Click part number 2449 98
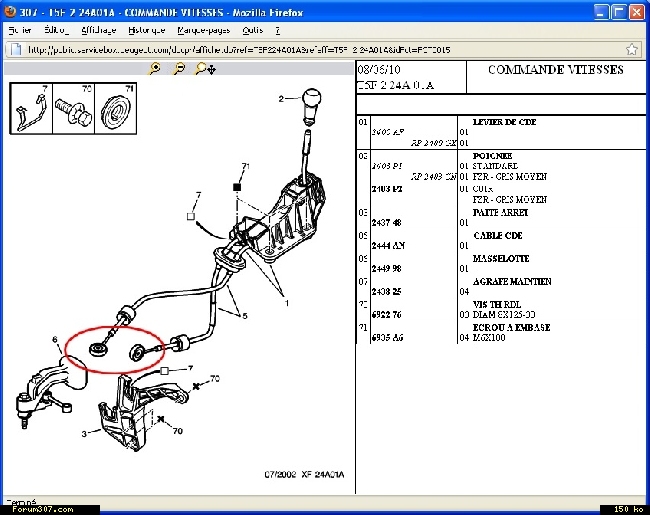This screenshot has height=515, width=650. tap(386, 269)
